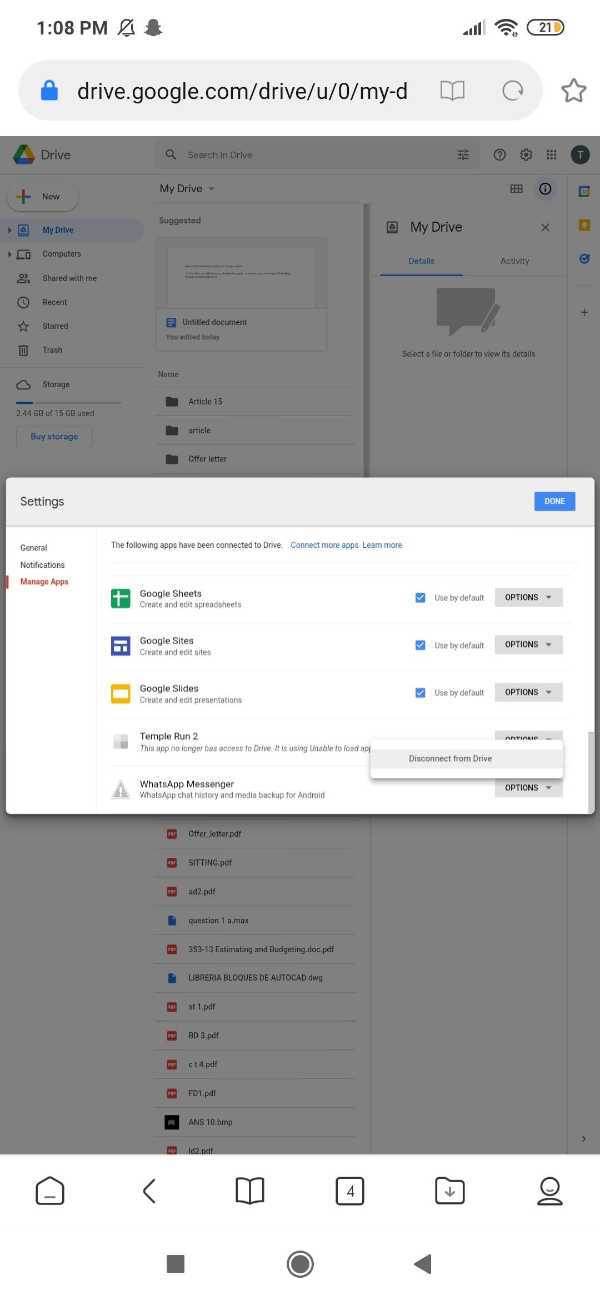
Task: Open OPTIONS dropdown for Google Slides
Action: click(529, 692)
